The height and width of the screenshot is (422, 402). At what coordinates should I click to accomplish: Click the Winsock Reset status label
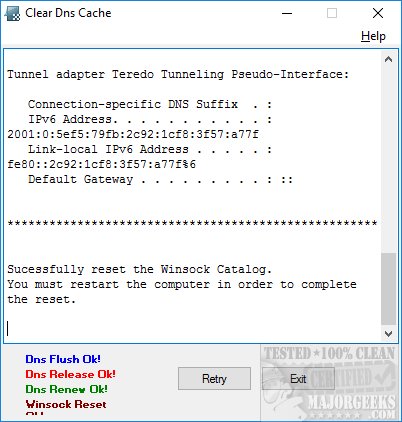(66, 404)
